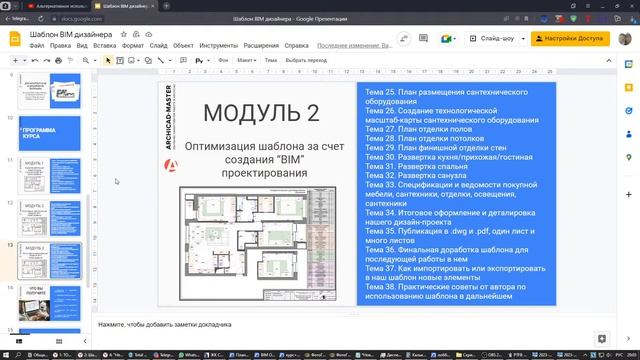Click the zoom magnifier tool
Screen dimensions: 640x360
pos(86,60)
